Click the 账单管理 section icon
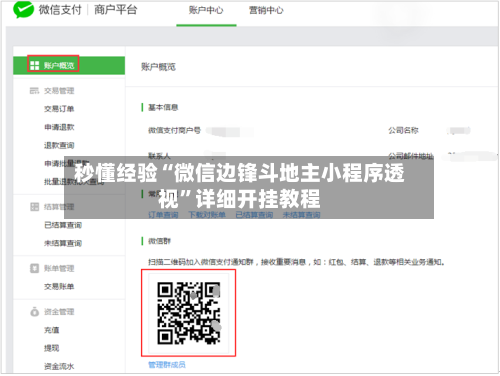 (x=34, y=268)
